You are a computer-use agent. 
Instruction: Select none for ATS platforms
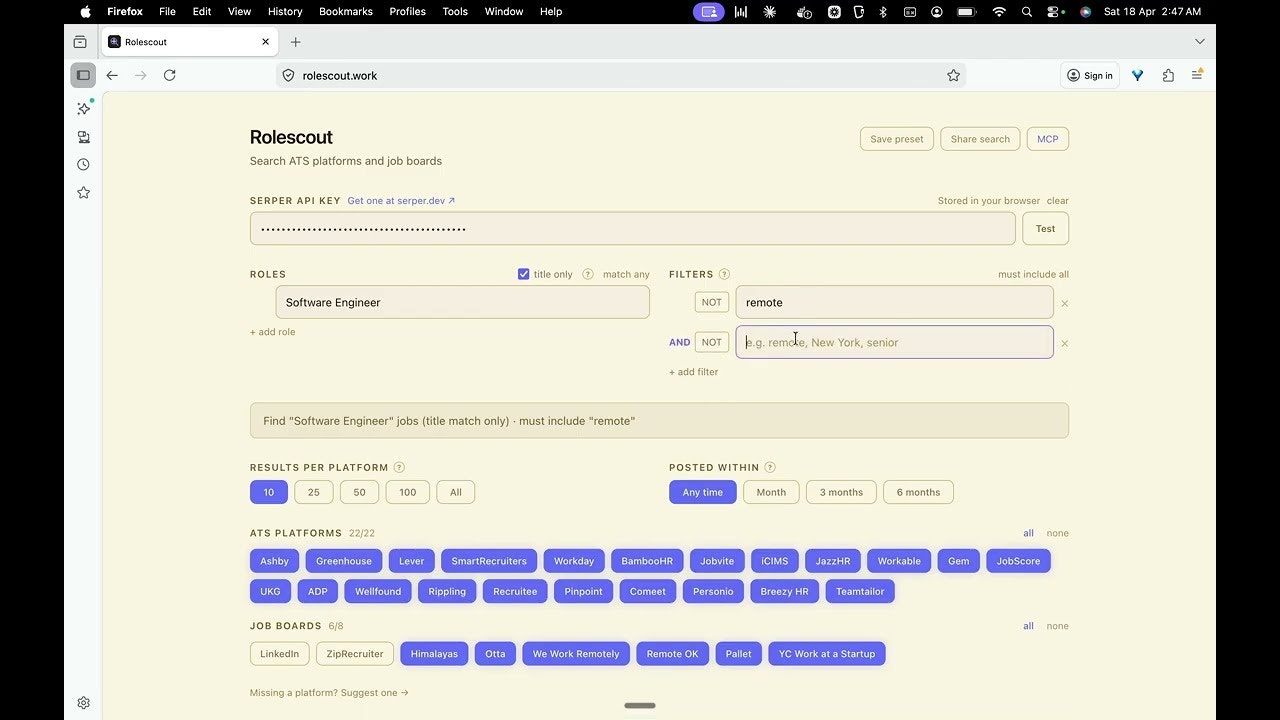pyautogui.click(x=1058, y=533)
